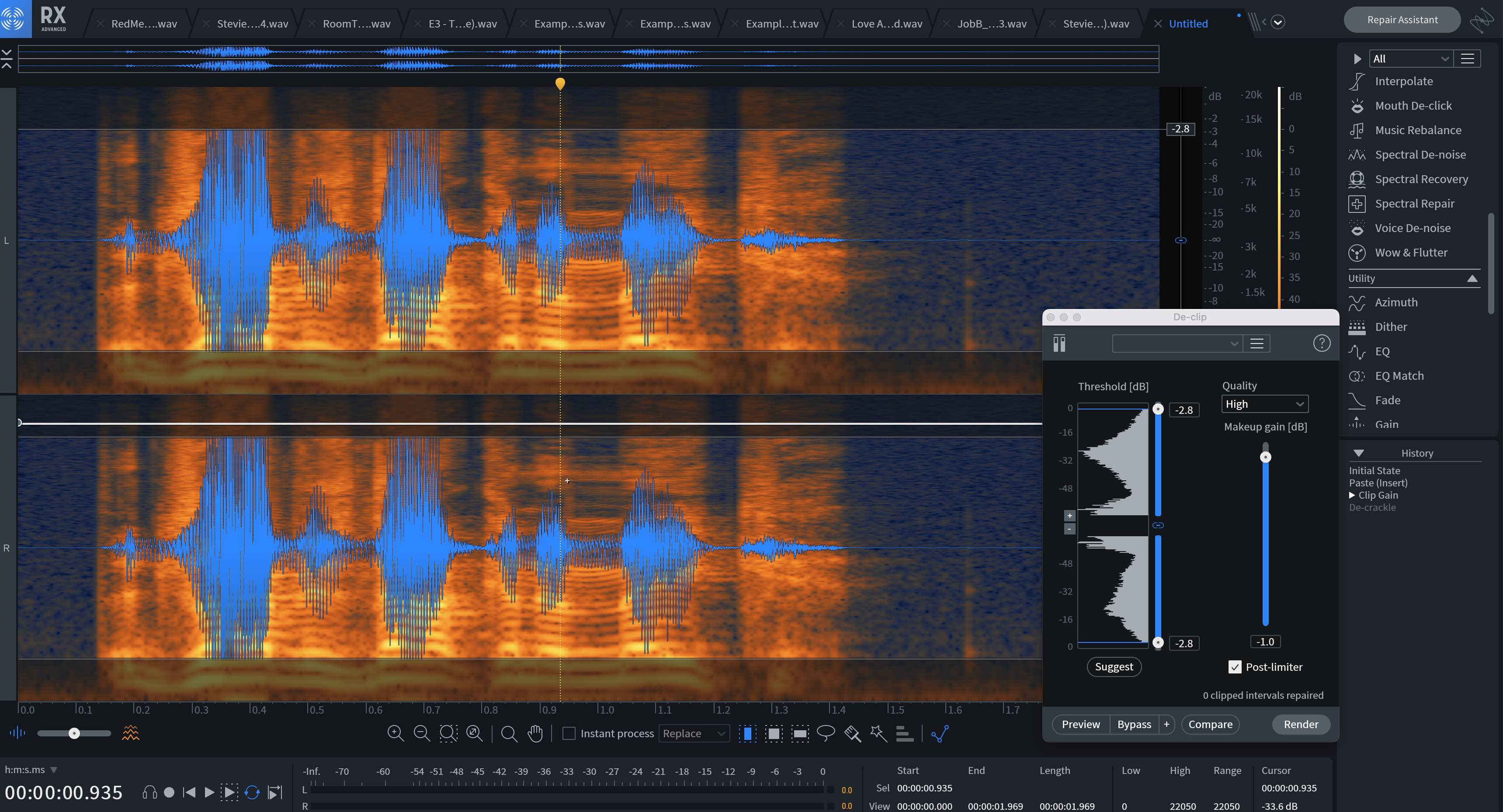Toggle the blue clip gain envelope tool
The height and width of the screenshot is (812, 1503).
coord(940,733)
